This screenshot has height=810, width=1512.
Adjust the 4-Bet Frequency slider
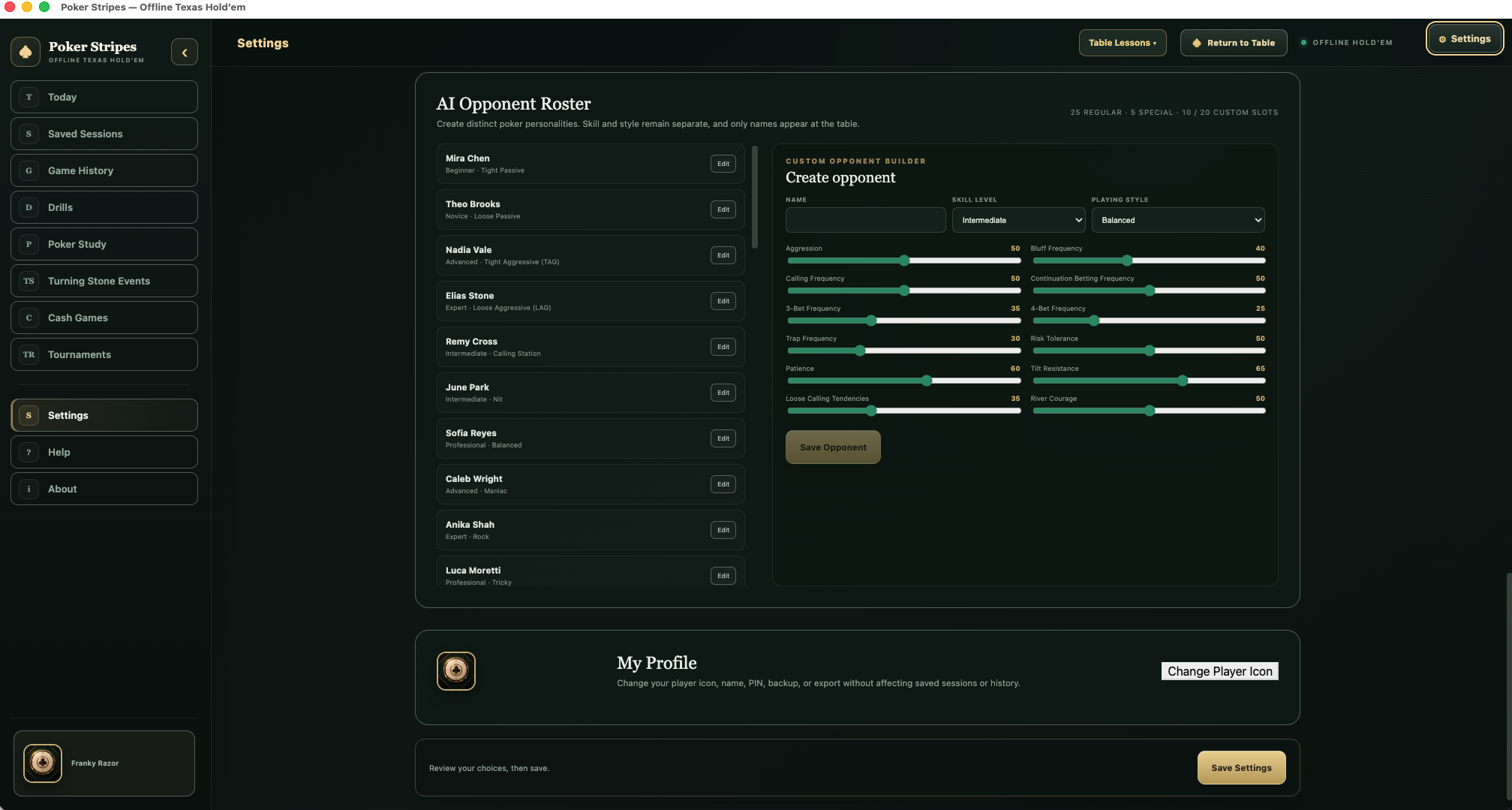point(1149,321)
